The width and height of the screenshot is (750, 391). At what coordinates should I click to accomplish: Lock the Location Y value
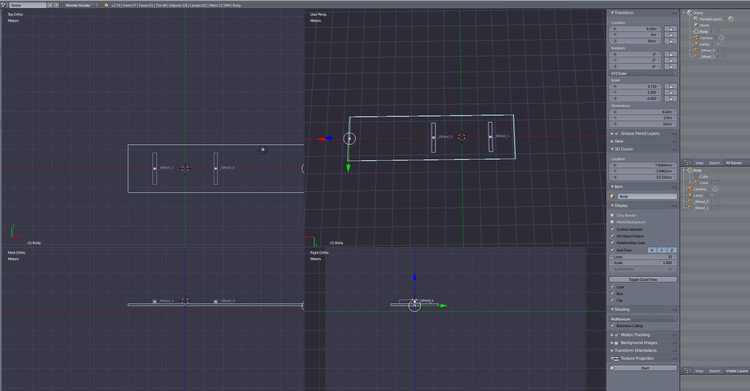pos(672,35)
